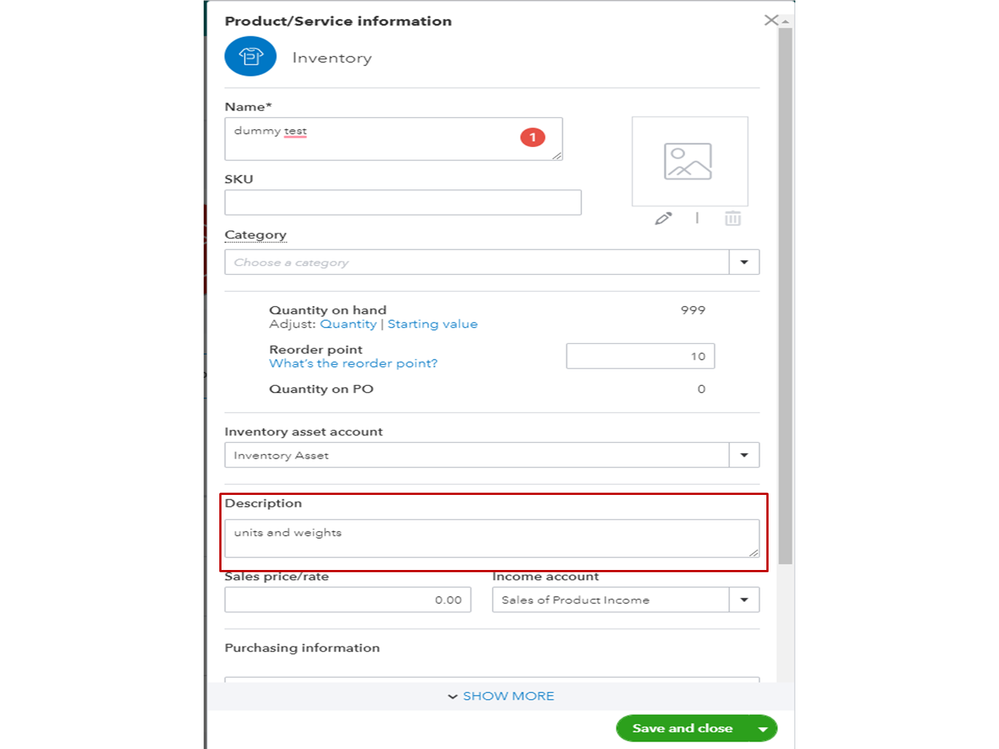Click the product image placeholder
Screen dimensions: 999x749
[689, 161]
